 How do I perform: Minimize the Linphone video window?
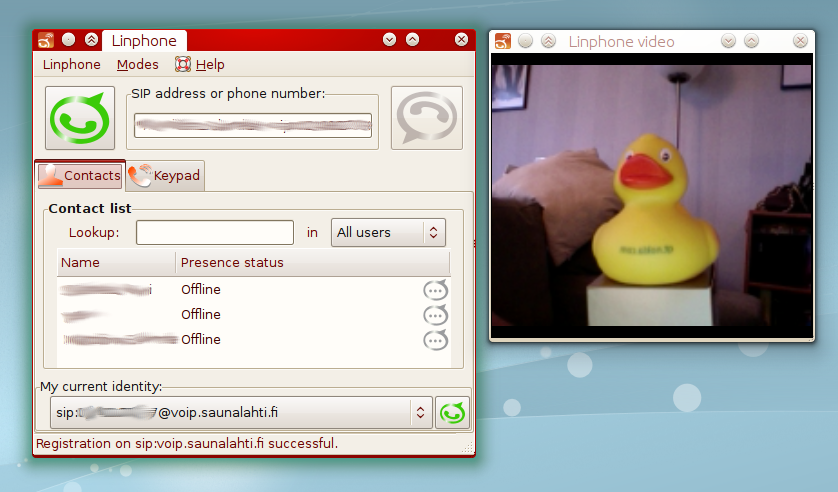728,41
